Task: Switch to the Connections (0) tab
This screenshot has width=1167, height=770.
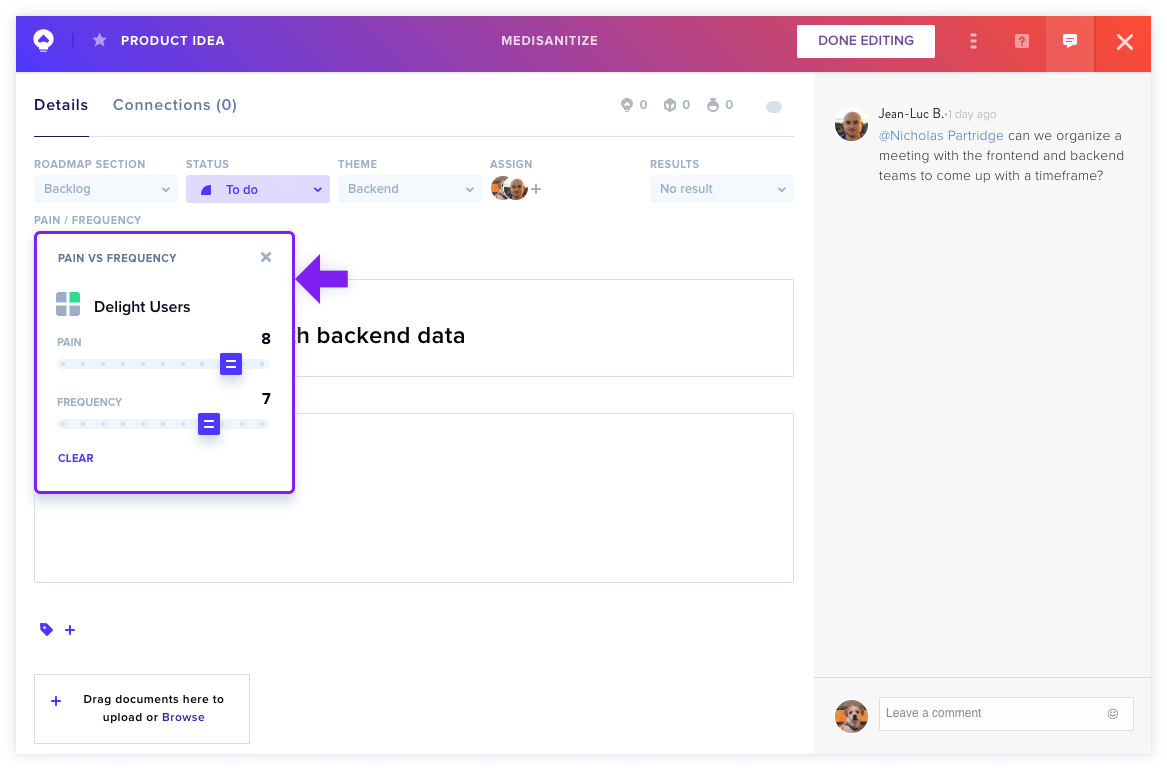Action: [175, 105]
